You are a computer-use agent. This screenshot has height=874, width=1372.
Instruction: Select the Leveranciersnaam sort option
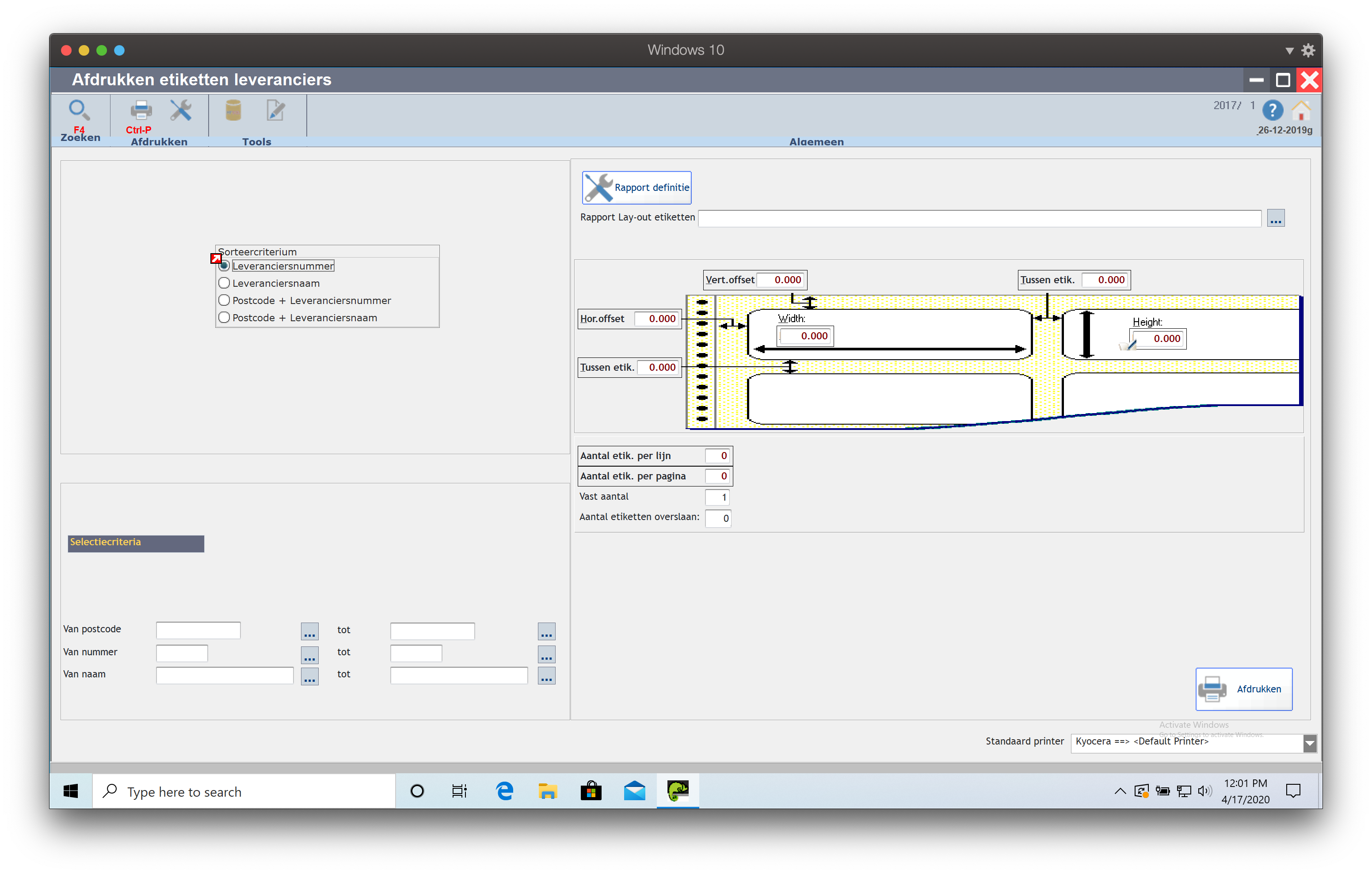point(225,283)
